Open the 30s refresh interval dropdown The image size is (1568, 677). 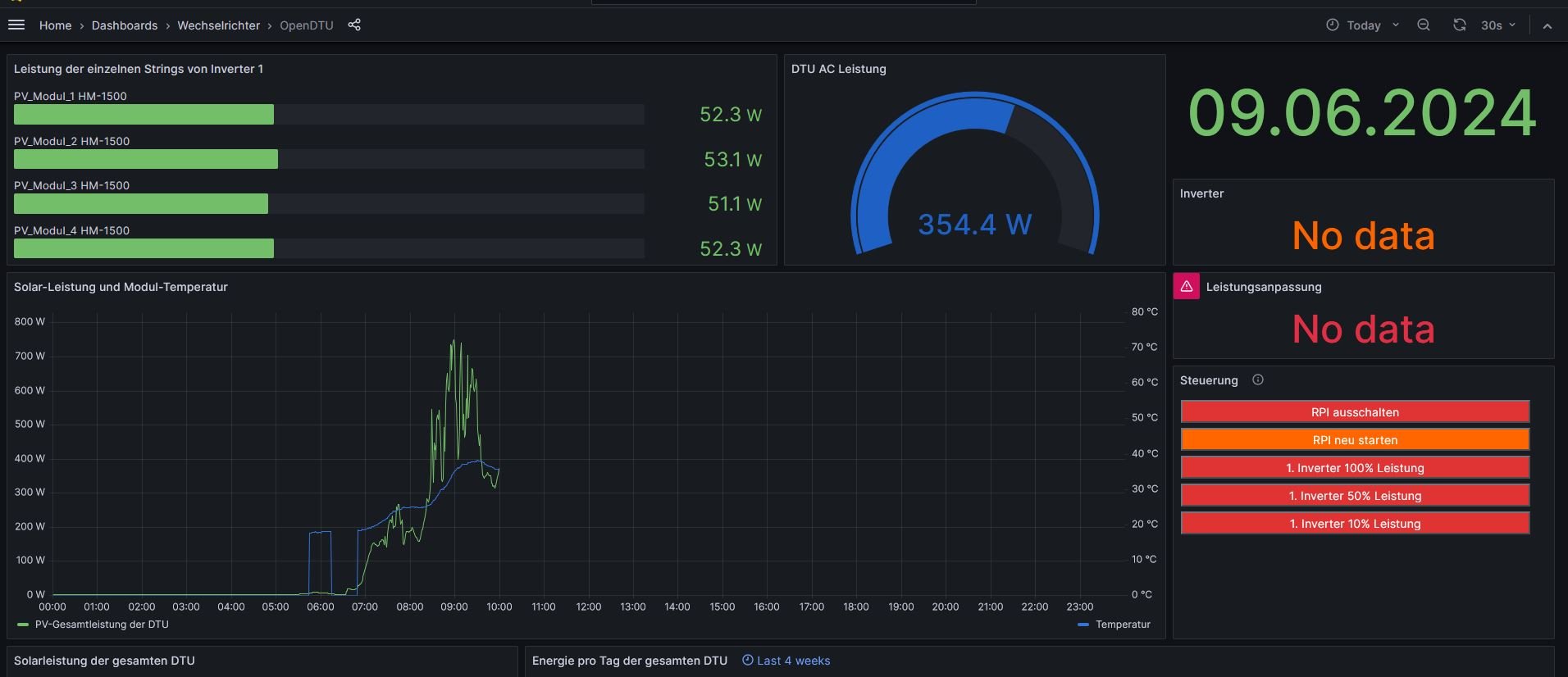(x=1497, y=25)
